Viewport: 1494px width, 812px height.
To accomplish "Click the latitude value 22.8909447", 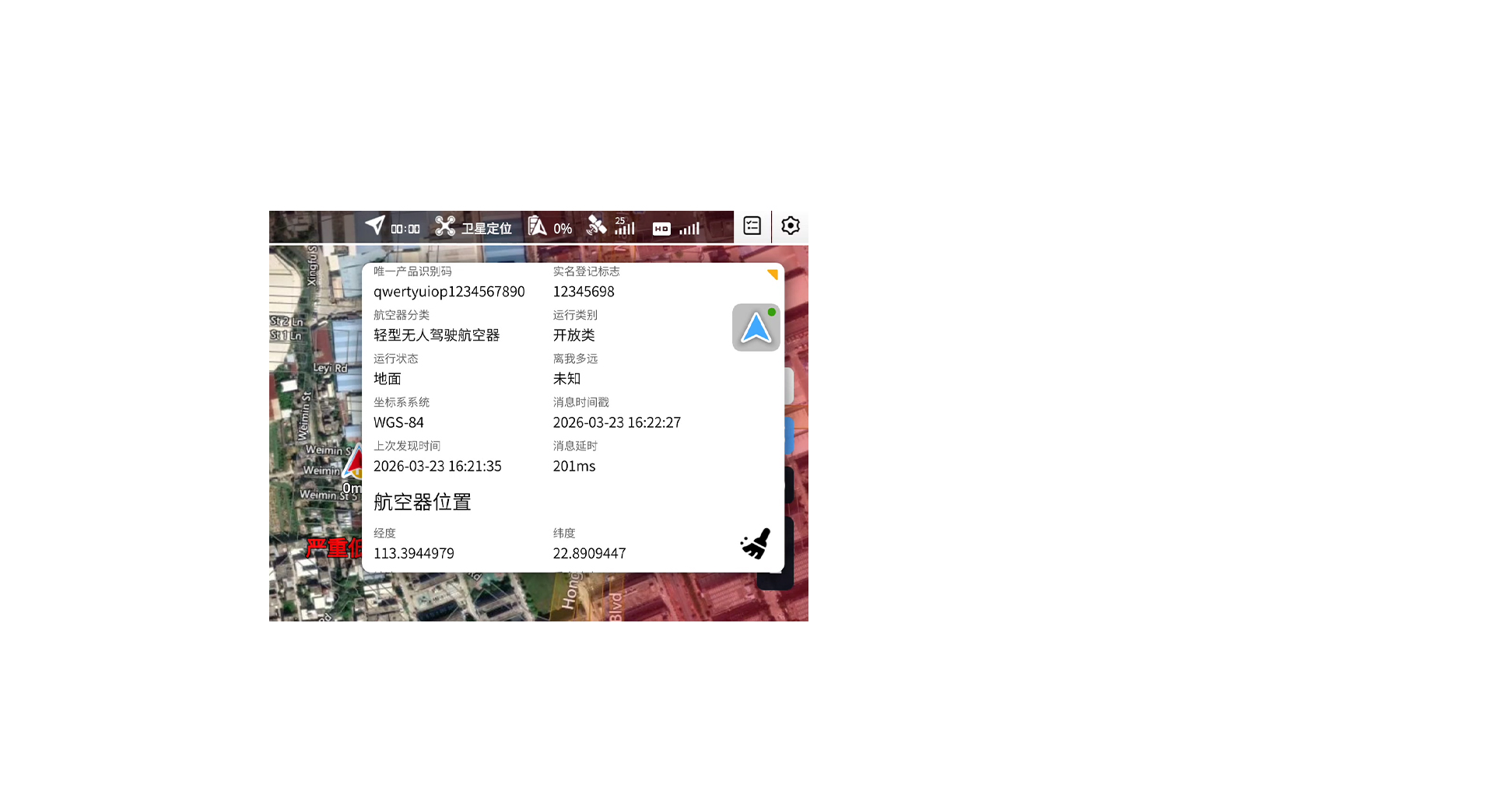I will pyautogui.click(x=589, y=553).
